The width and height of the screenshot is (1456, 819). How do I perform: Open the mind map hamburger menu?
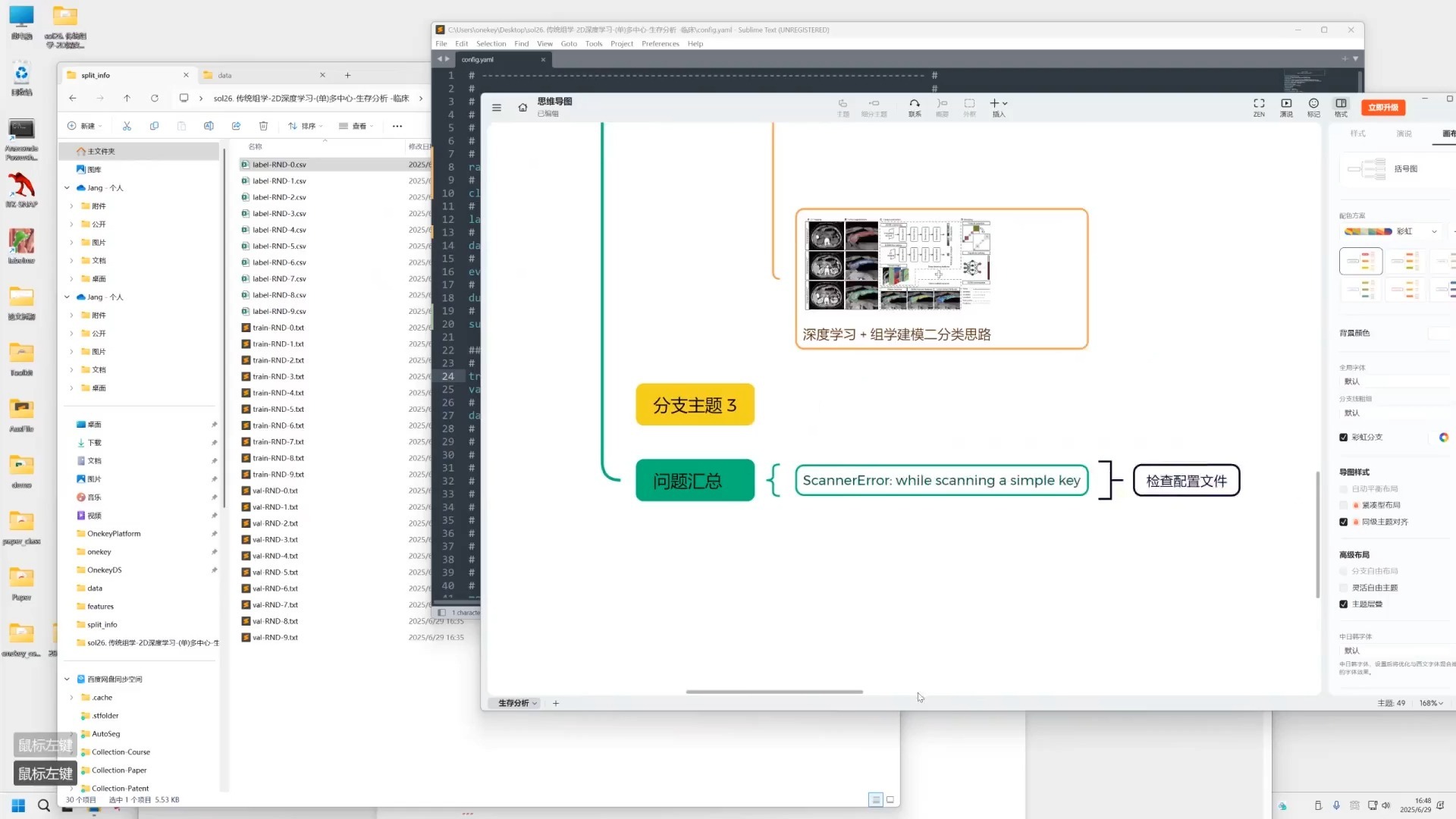497,108
